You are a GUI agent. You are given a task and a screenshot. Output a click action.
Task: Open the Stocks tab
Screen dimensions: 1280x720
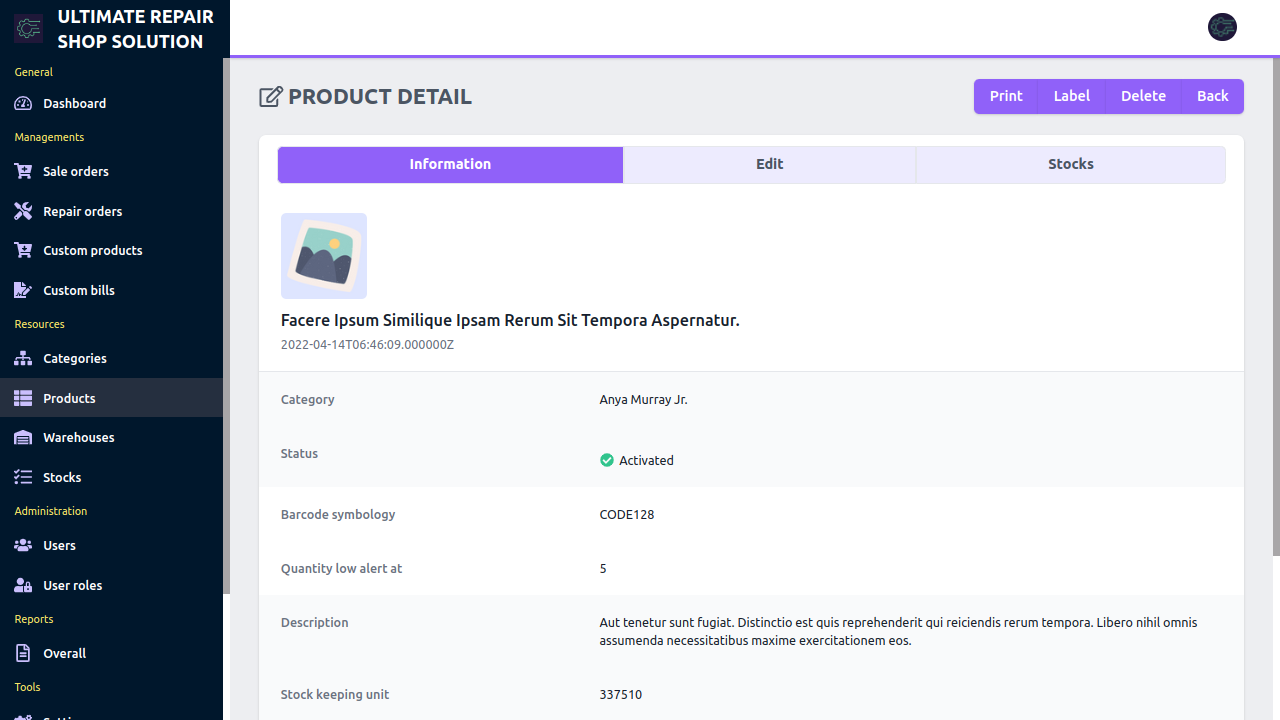click(1070, 164)
